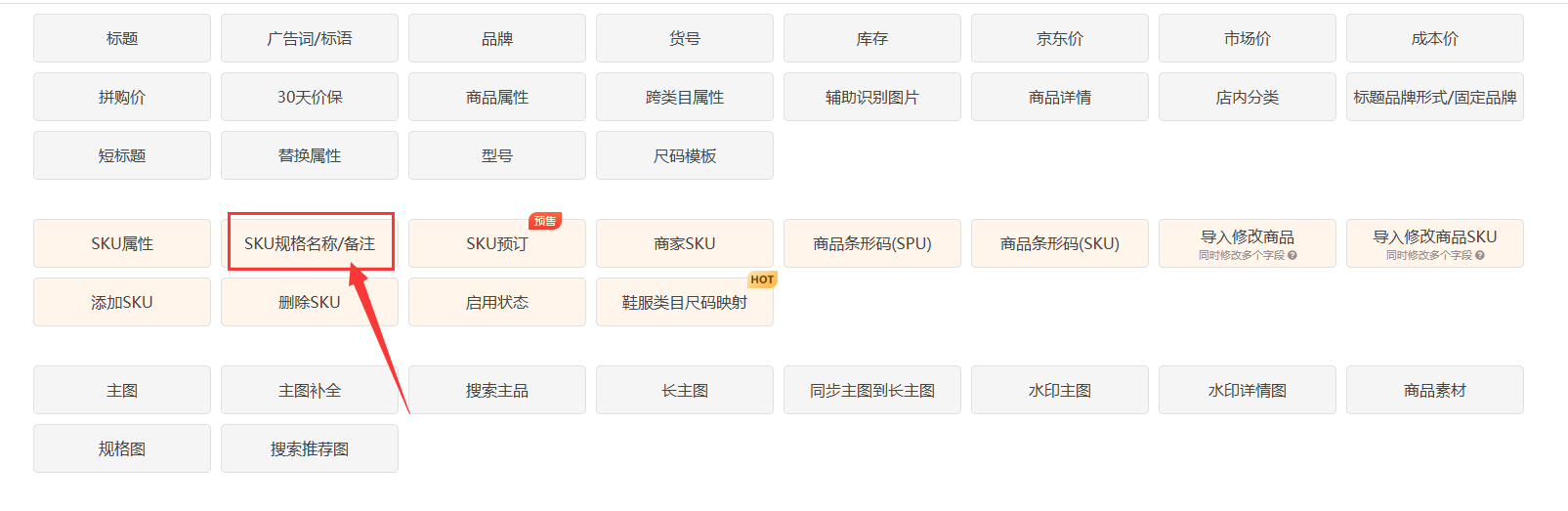Click the 水印主图 button
The height and width of the screenshot is (511, 1568).
point(1060,390)
